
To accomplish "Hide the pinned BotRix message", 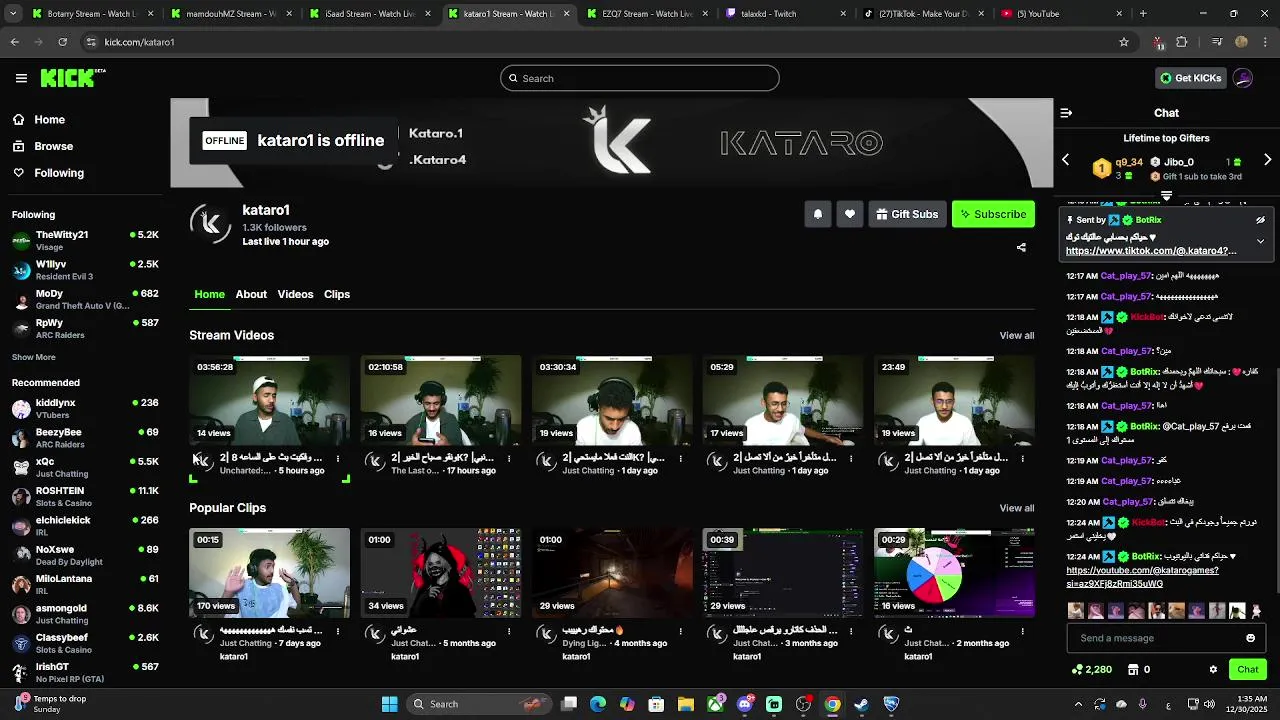I will pos(1261,220).
